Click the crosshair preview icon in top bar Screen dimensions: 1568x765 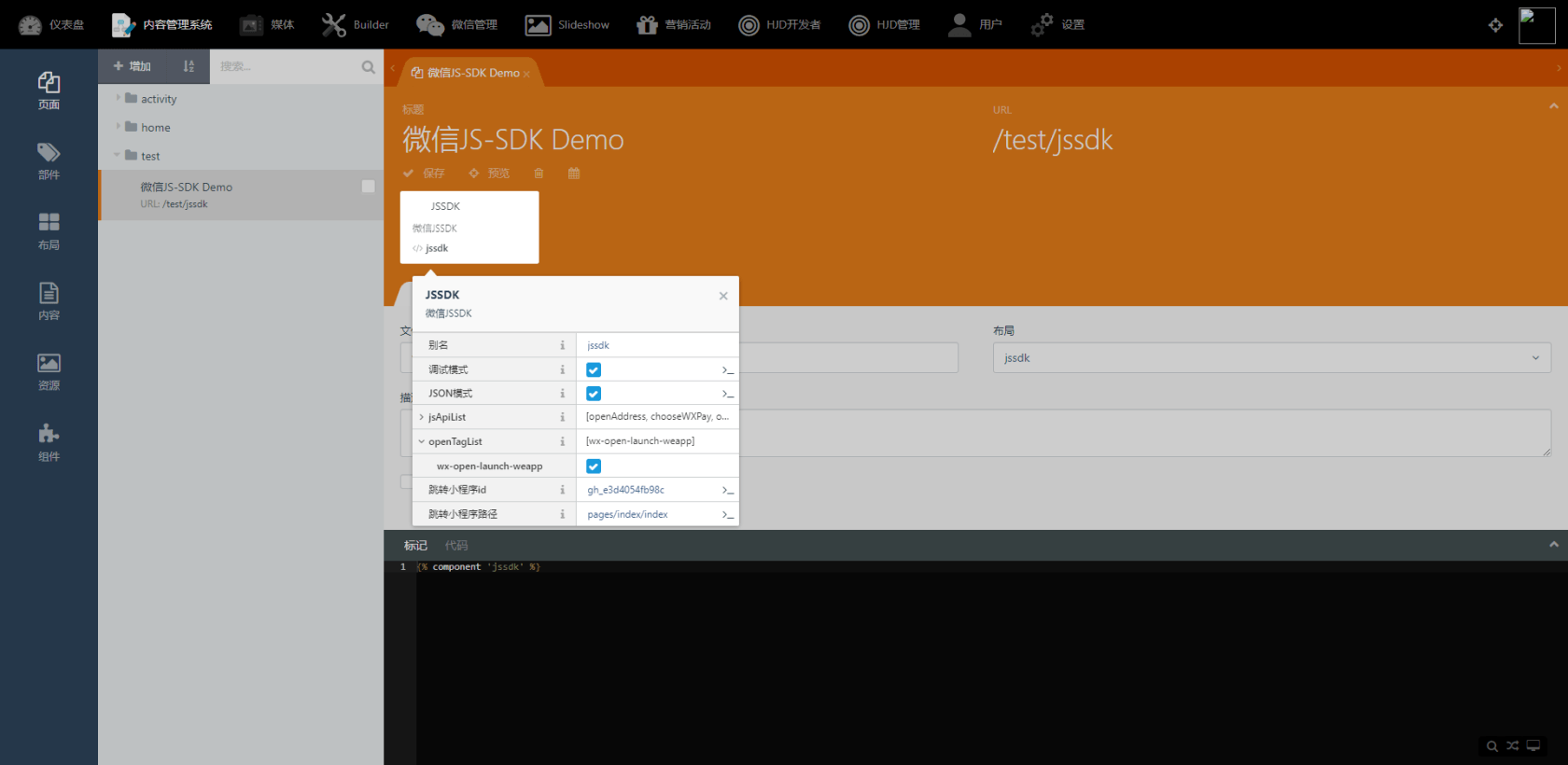coord(1495,25)
